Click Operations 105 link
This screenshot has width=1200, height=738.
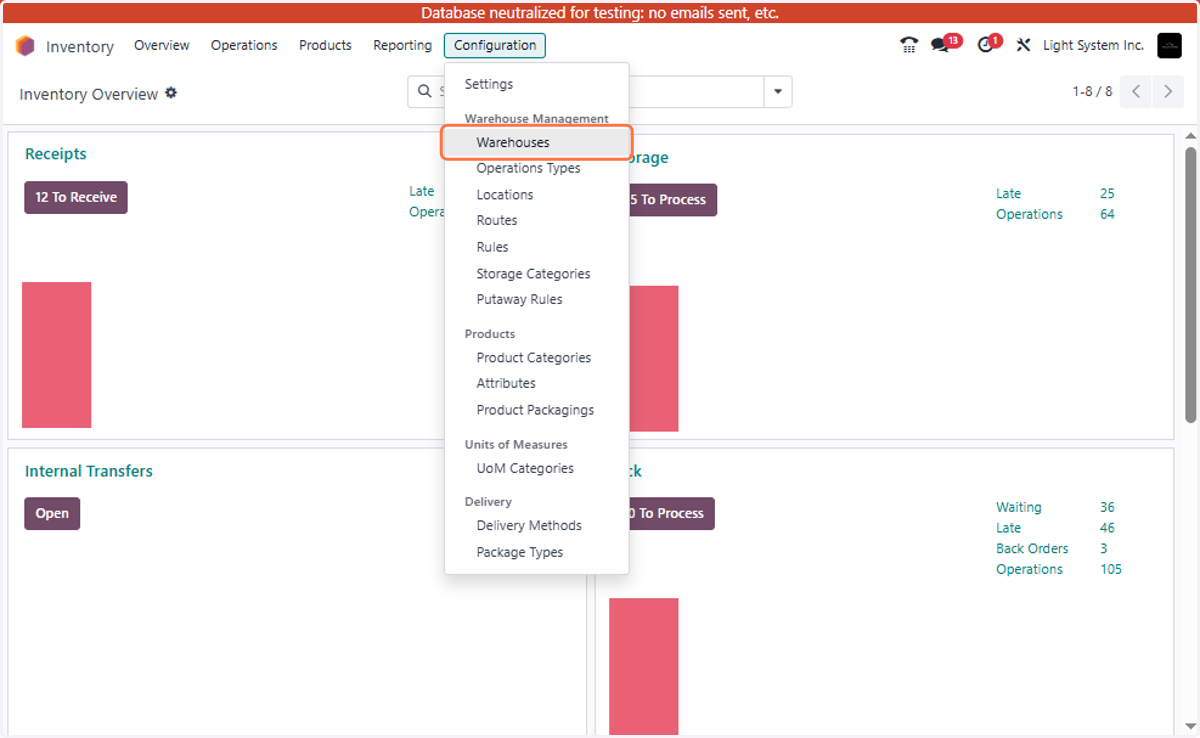click(1059, 569)
